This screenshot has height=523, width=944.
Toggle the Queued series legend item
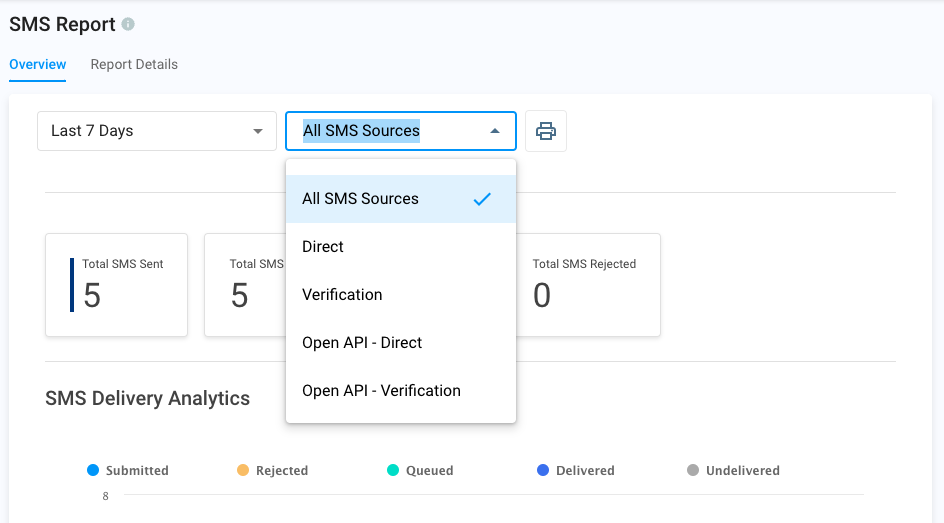(420, 470)
